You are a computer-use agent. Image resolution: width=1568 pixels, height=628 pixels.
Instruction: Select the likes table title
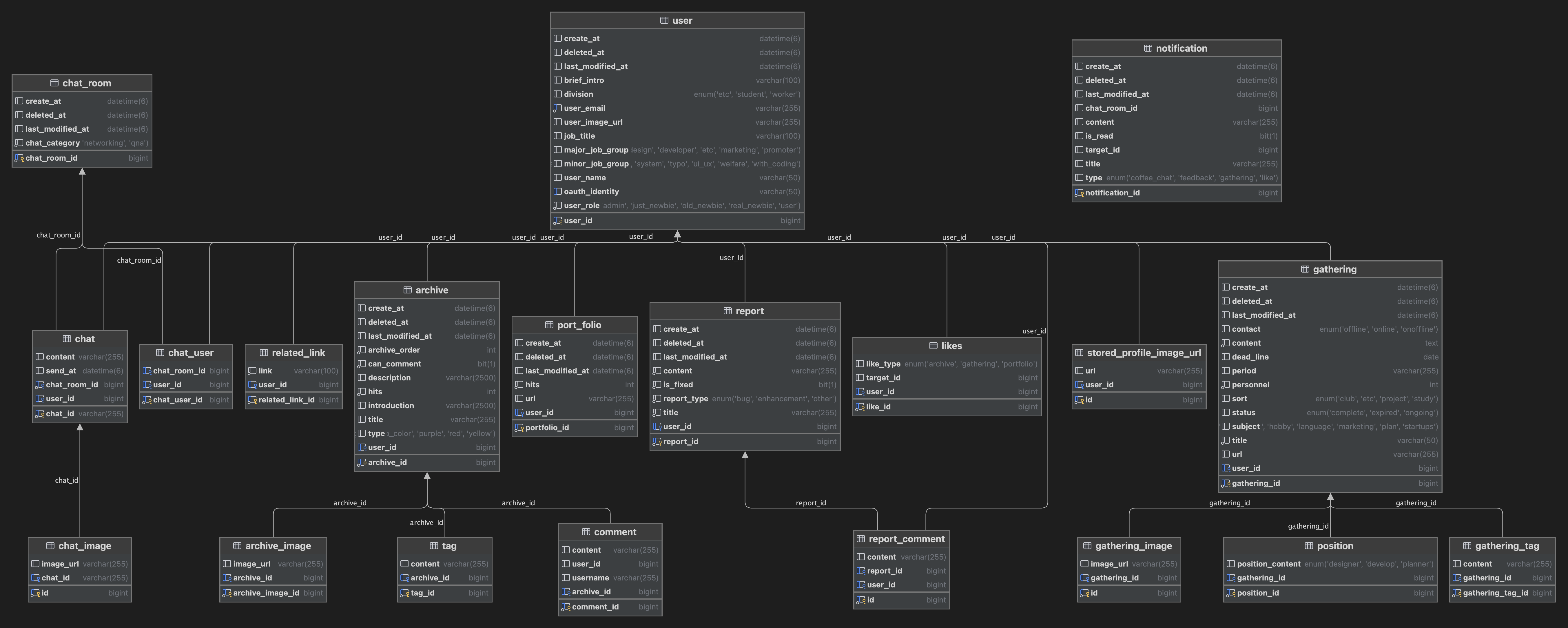951,346
